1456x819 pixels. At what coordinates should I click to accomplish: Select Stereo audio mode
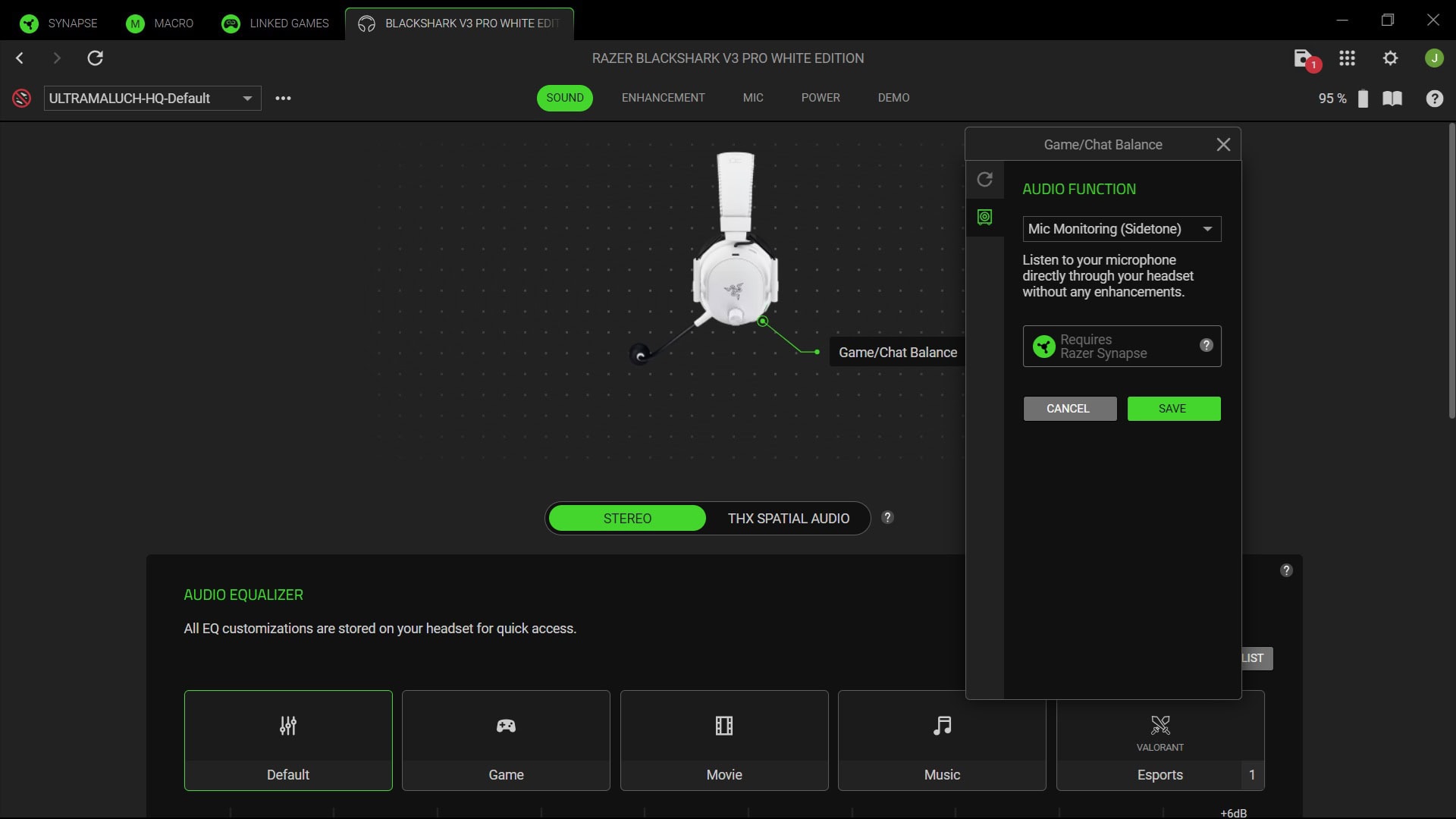[627, 519]
